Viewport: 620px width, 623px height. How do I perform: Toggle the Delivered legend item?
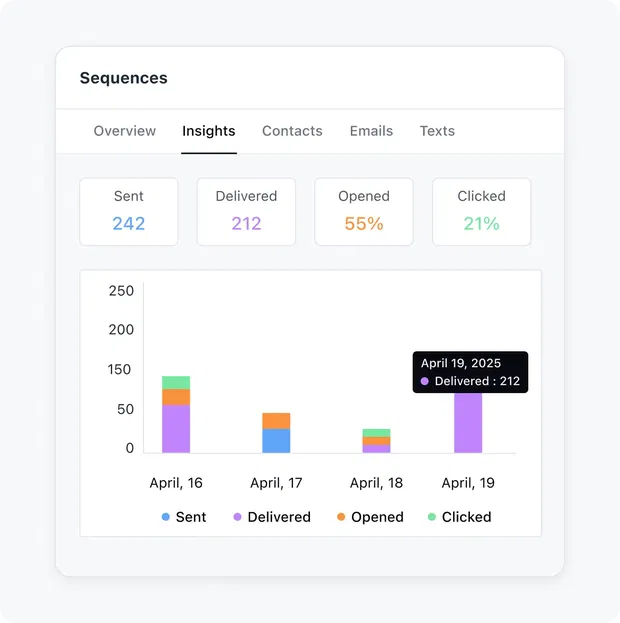click(x=272, y=517)
